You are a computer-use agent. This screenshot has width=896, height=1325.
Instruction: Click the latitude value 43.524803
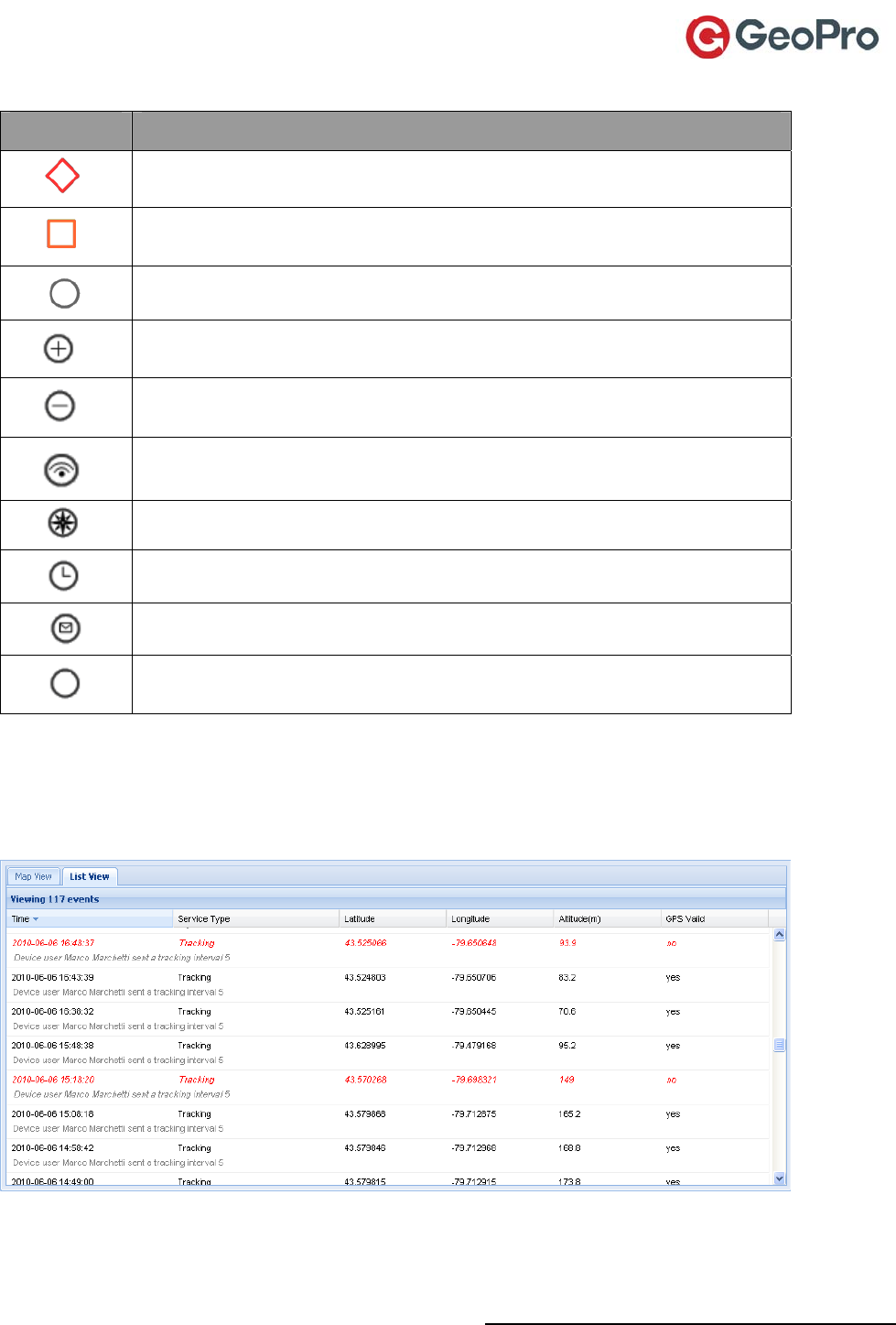[x=365, y=978]
